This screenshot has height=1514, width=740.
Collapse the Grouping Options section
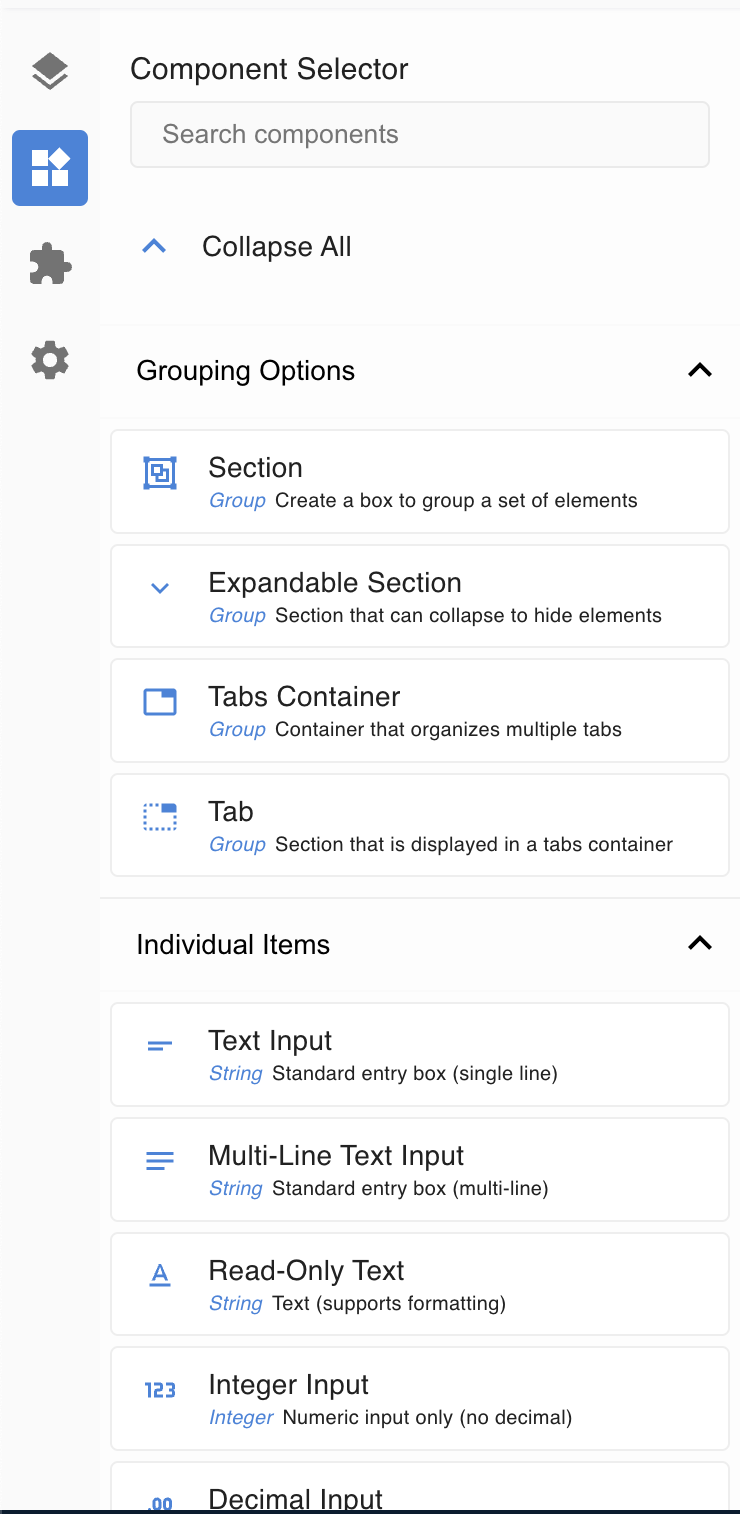700,371
